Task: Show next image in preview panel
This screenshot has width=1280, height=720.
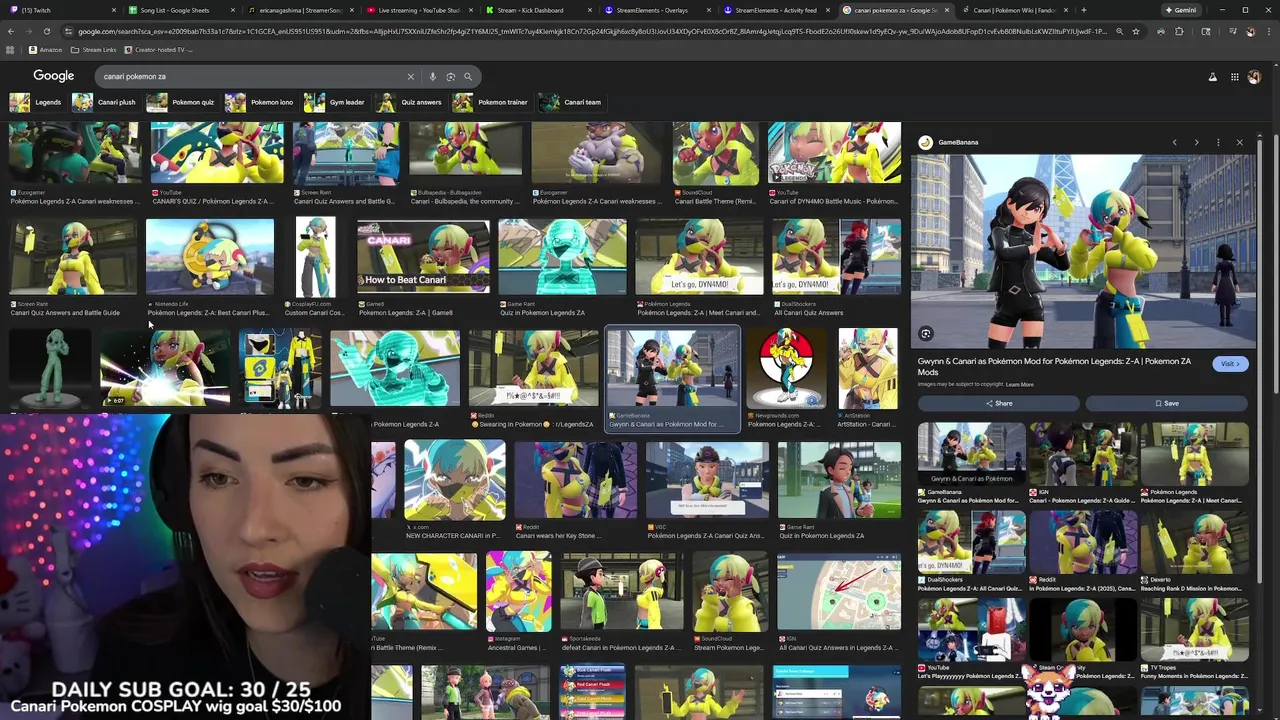Action: point(1196,142)
